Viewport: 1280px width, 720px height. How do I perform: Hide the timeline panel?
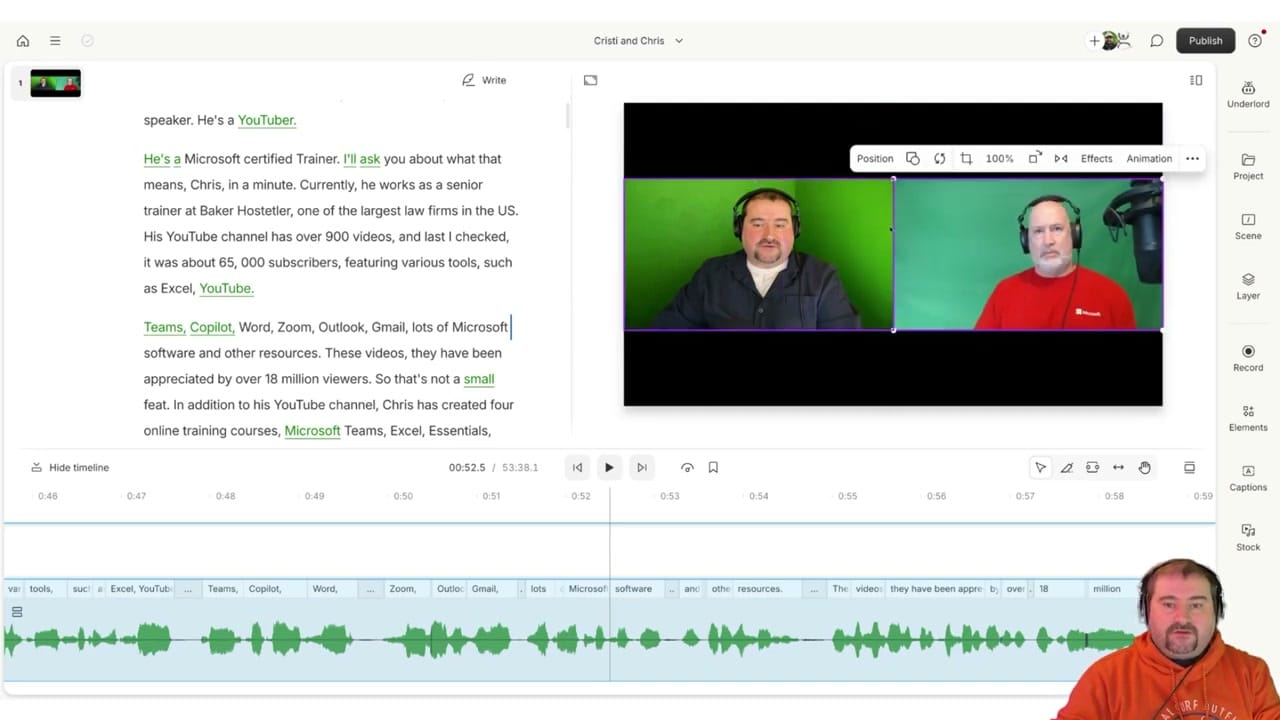pos(69,467)
